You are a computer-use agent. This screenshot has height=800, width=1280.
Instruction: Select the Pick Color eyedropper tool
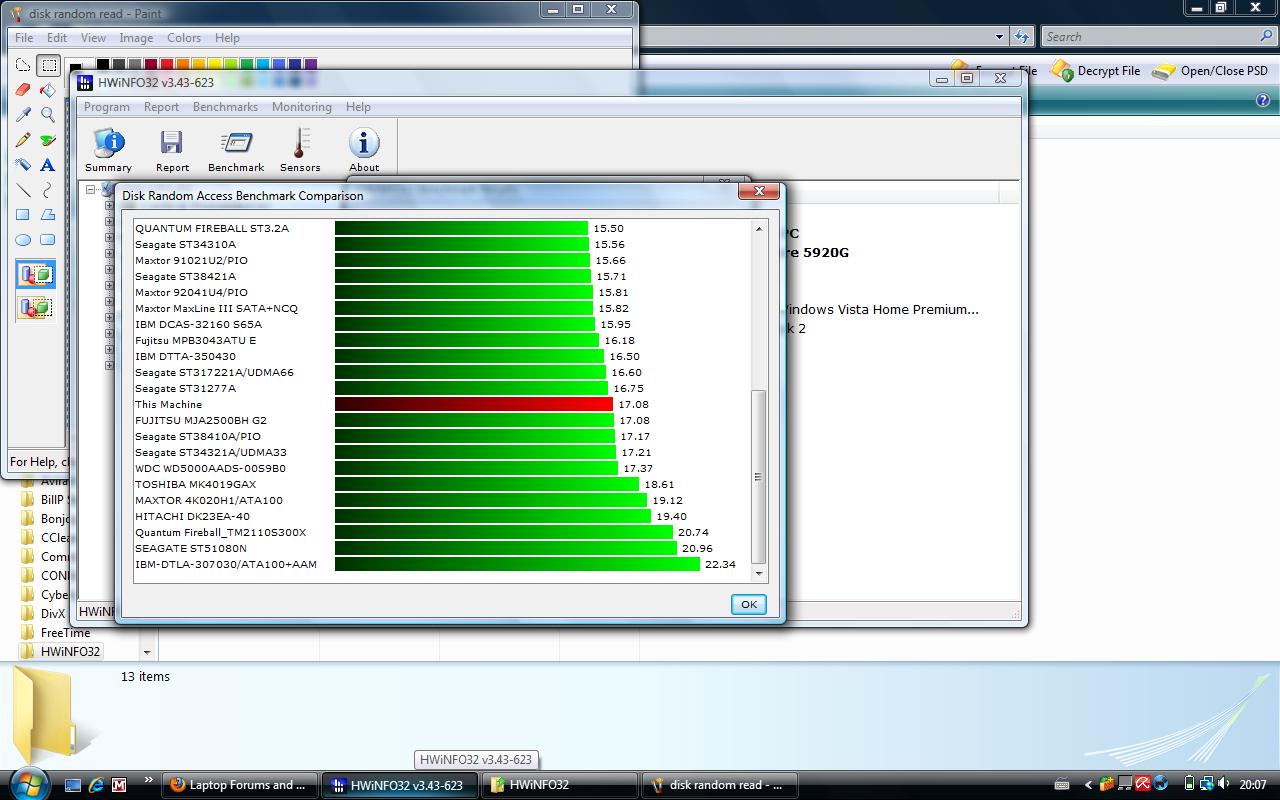[x=23, y=115]
